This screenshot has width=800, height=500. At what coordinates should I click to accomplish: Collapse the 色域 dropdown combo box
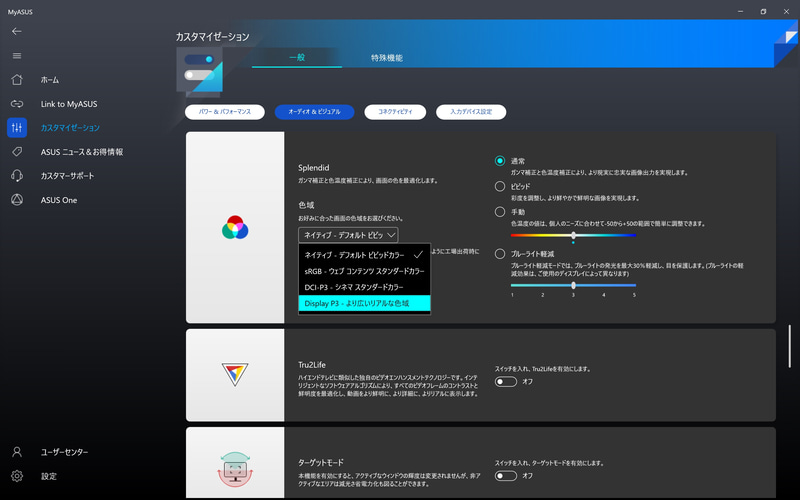(348, 235)
